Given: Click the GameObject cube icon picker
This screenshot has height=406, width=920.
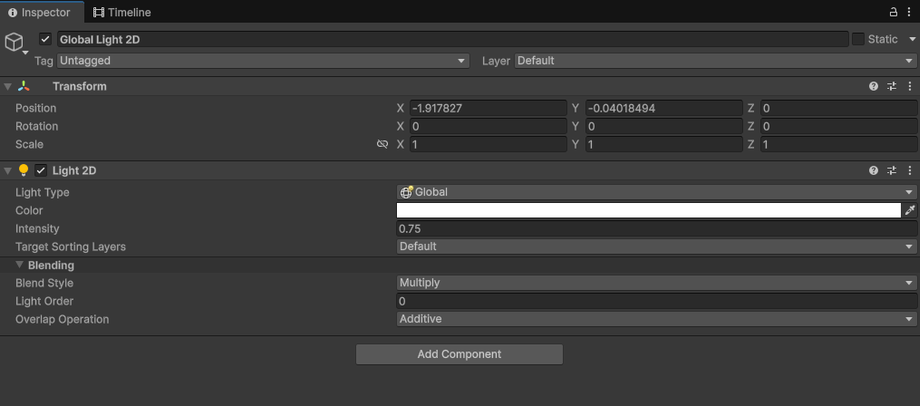Looking at the screenshot, I should (x=15, y=42).
